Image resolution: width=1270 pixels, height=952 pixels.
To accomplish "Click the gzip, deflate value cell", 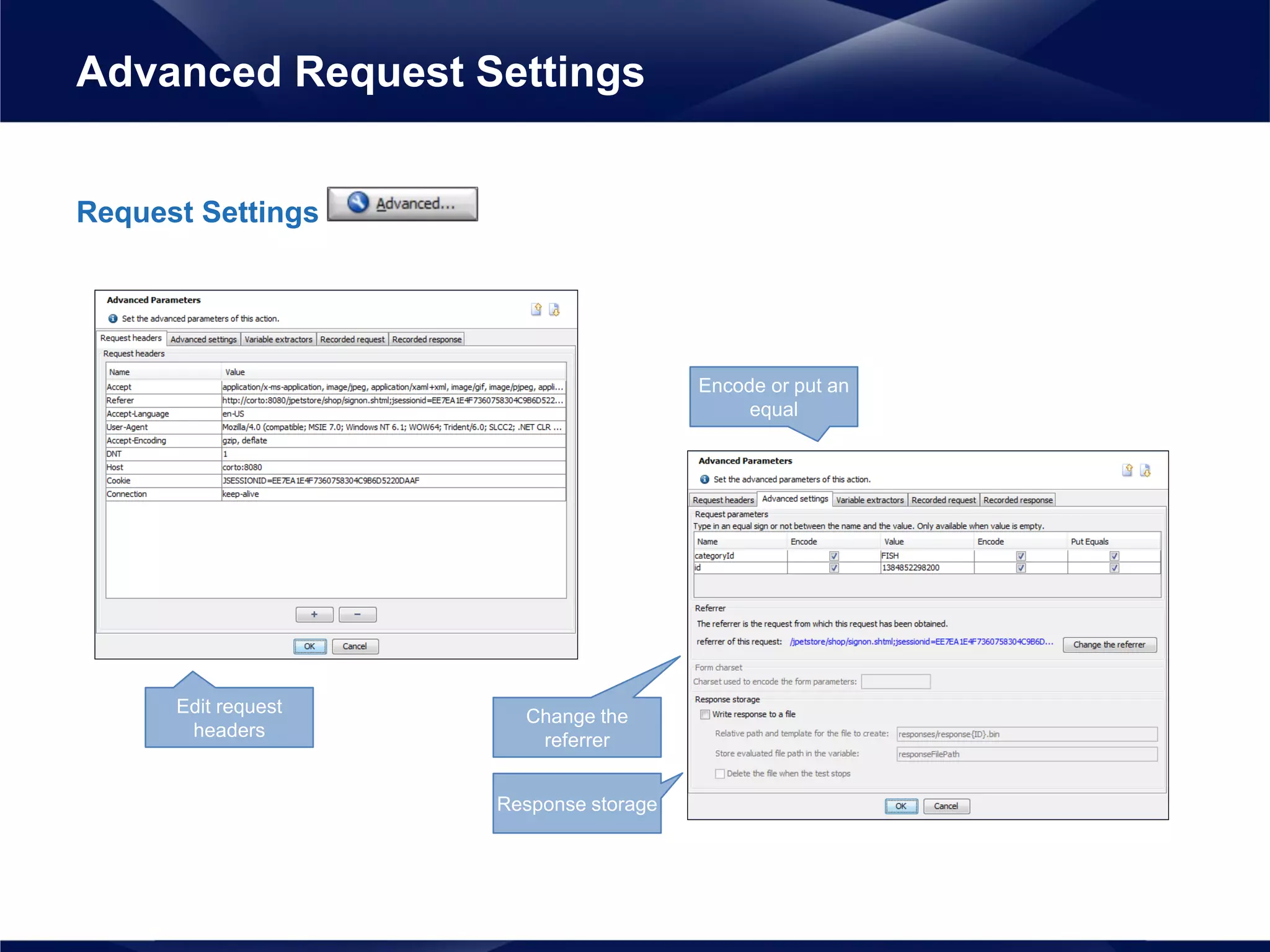I will click(x=393, y=441).
